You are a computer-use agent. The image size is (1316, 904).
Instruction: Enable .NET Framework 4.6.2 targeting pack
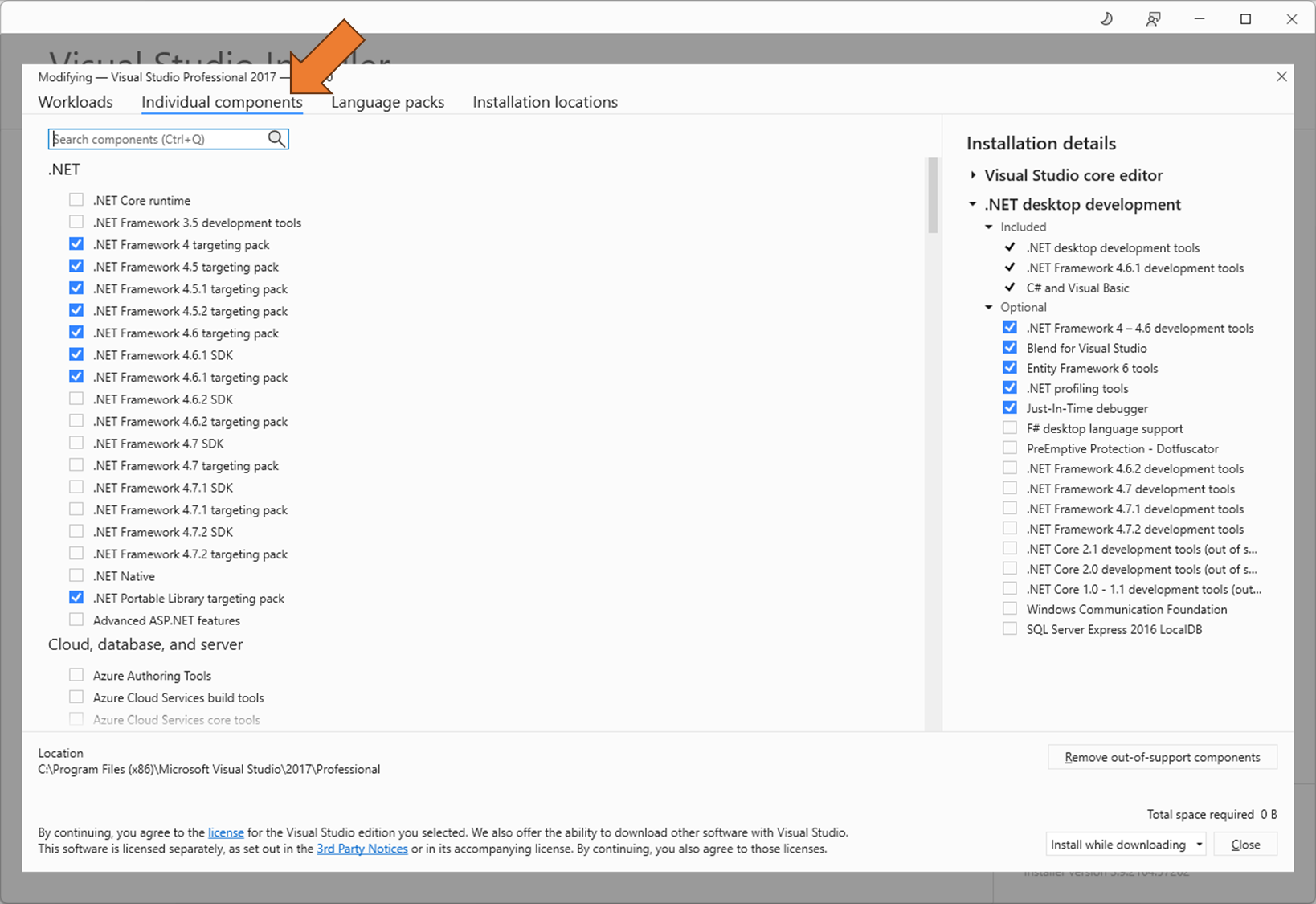tap(76, 420)
